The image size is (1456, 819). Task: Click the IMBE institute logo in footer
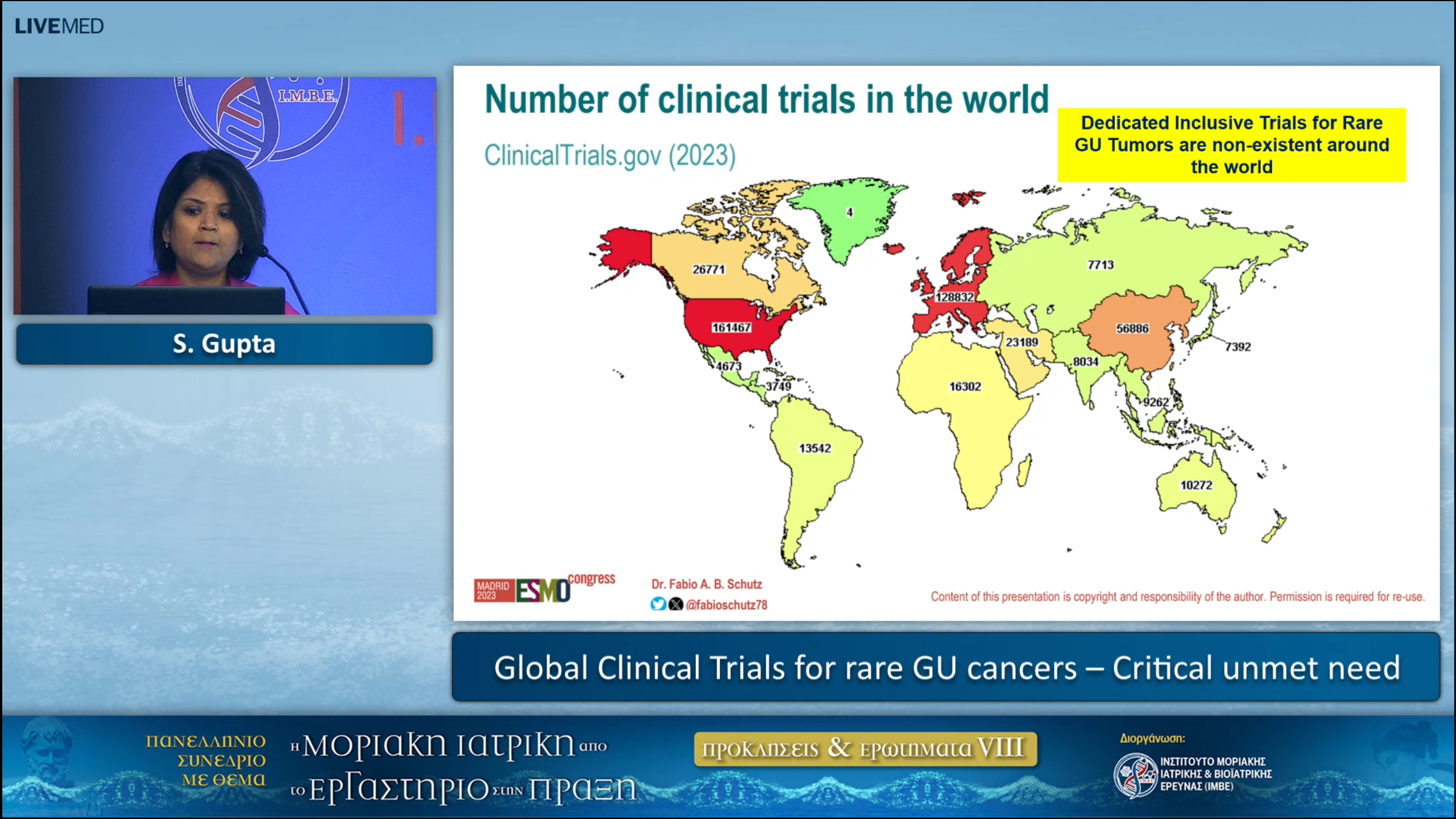(1135, 775)
